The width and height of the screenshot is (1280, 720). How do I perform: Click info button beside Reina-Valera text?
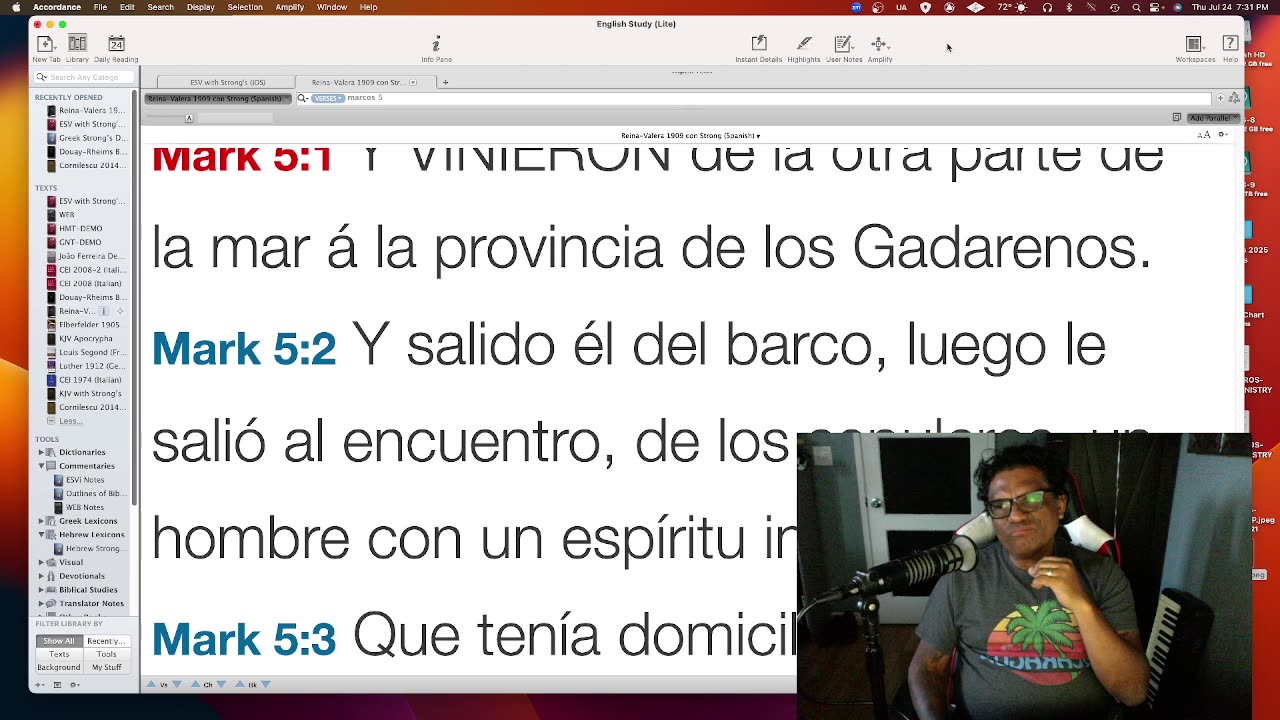(104, 311)
